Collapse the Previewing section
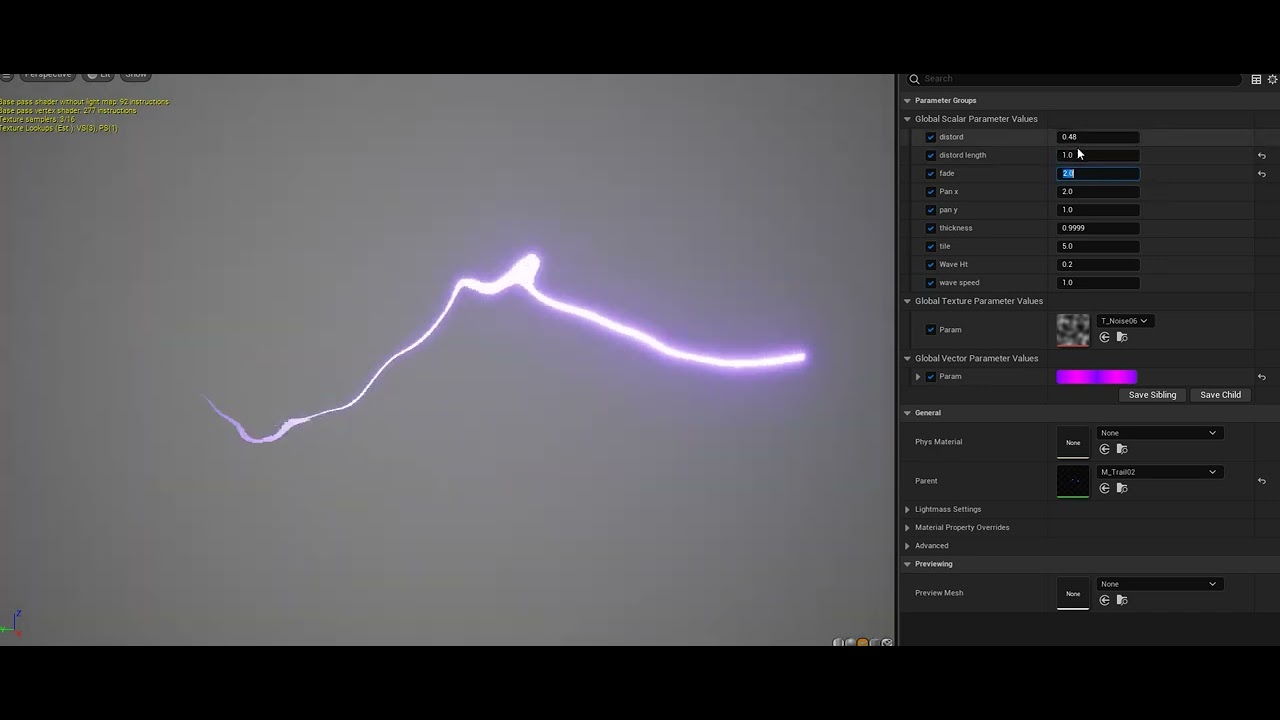1280x720 pixels. (x=907, y=564)
